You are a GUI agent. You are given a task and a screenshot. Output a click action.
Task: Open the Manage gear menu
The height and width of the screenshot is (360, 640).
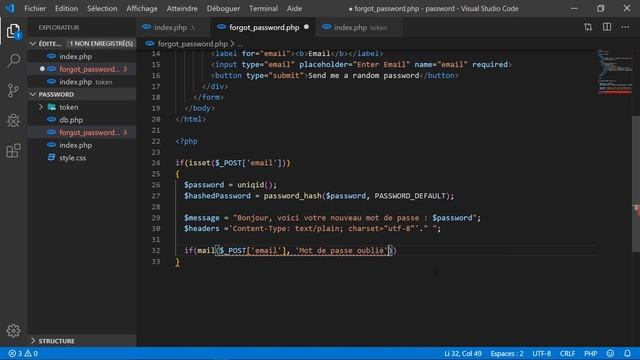click(x=13, y=331)
